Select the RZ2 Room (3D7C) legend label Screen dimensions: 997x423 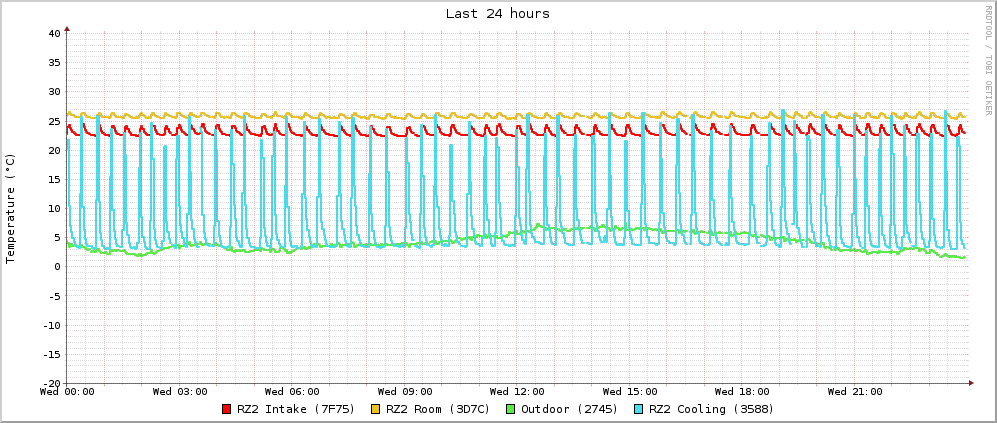click(x=438, y=409)
